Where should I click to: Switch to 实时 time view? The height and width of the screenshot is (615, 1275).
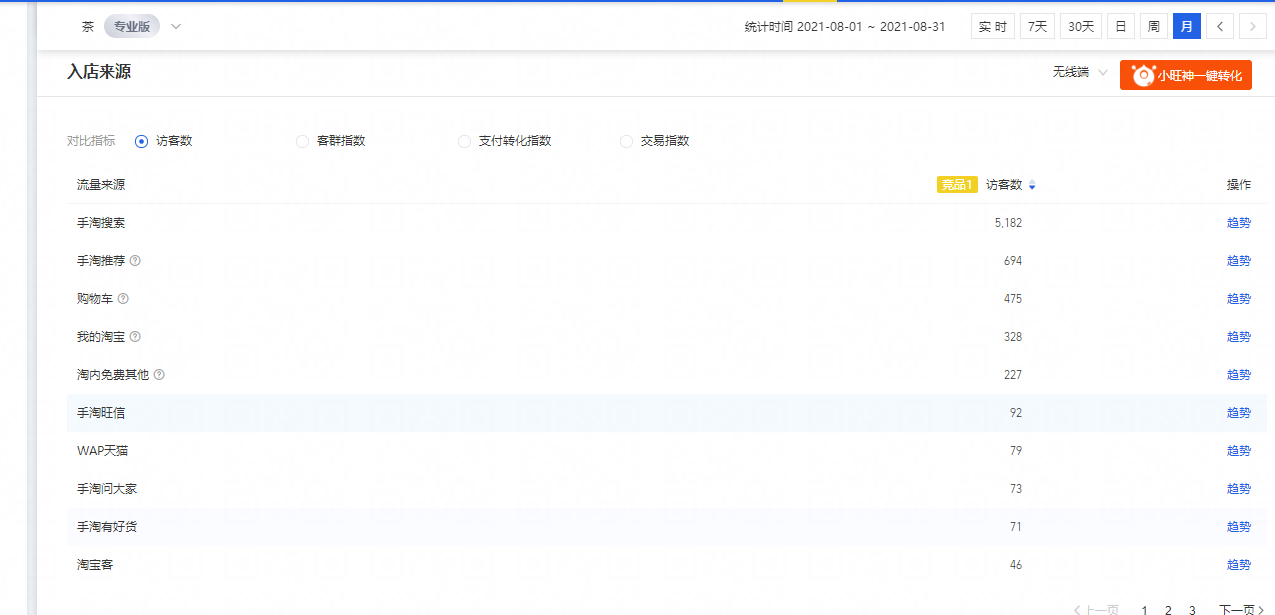pyautogui.click(x=992, y=27)
